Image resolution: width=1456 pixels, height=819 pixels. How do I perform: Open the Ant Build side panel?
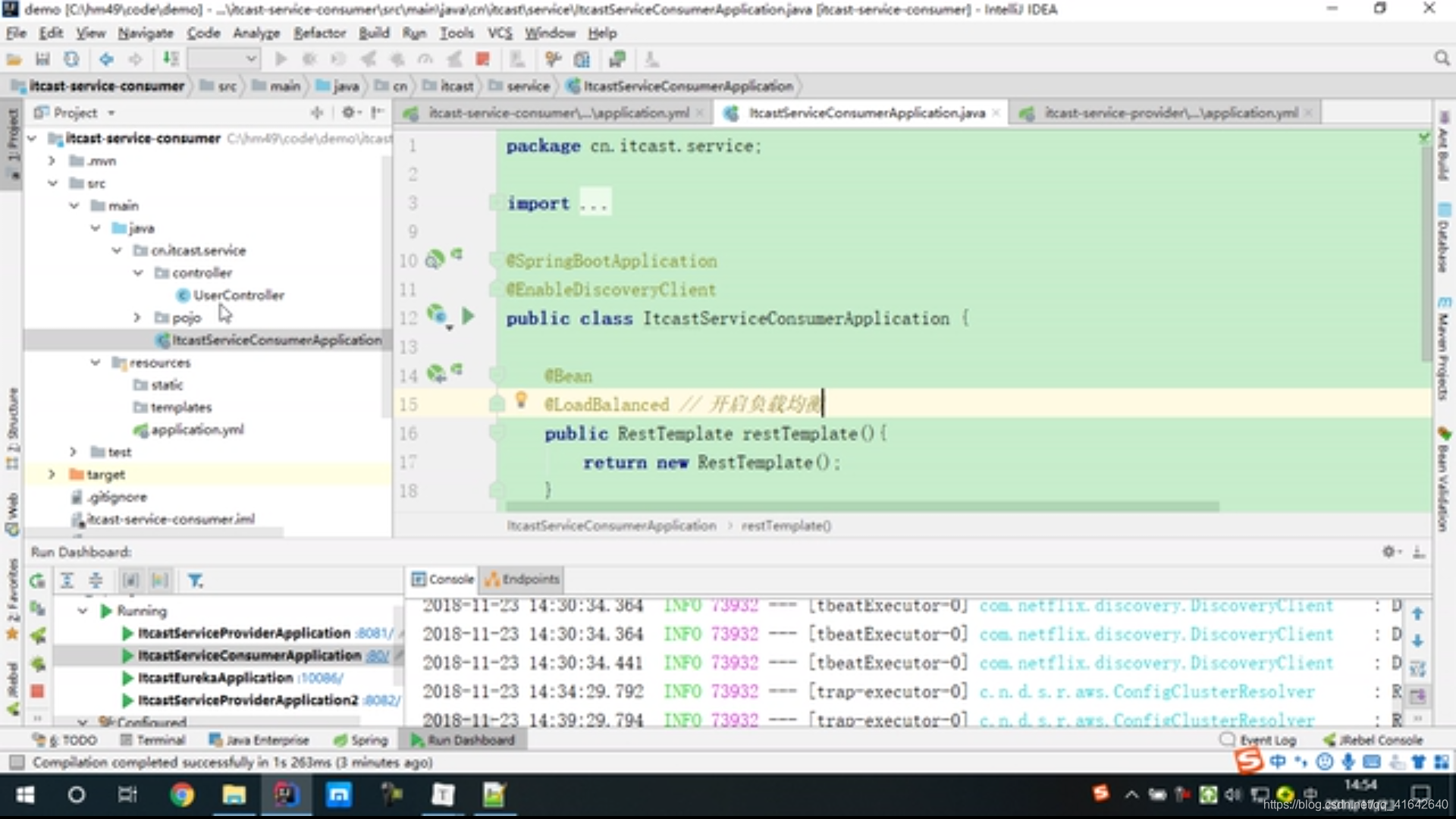(x=1443, y=146)
